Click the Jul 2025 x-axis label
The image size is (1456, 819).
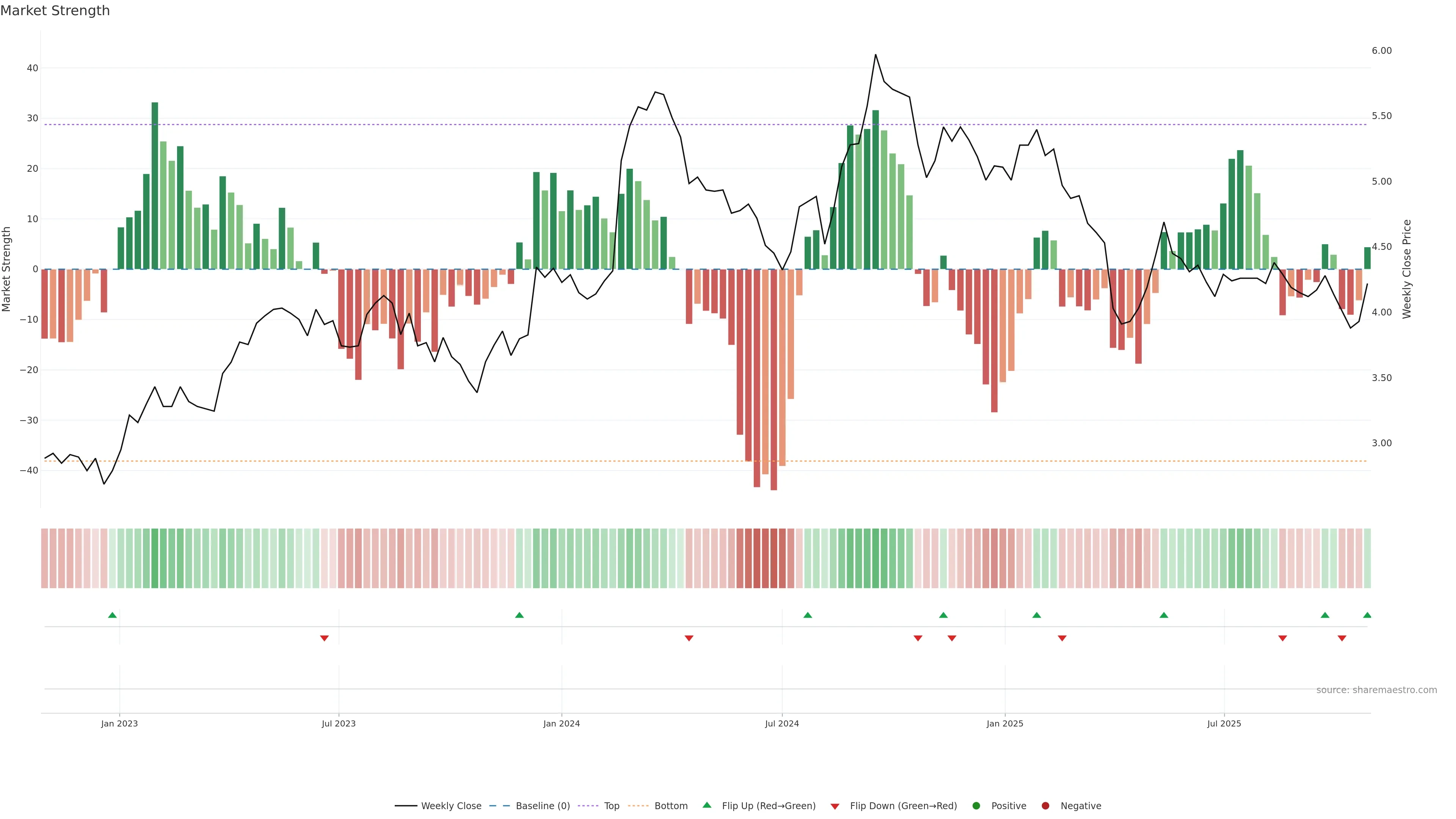coord(1224,723)
